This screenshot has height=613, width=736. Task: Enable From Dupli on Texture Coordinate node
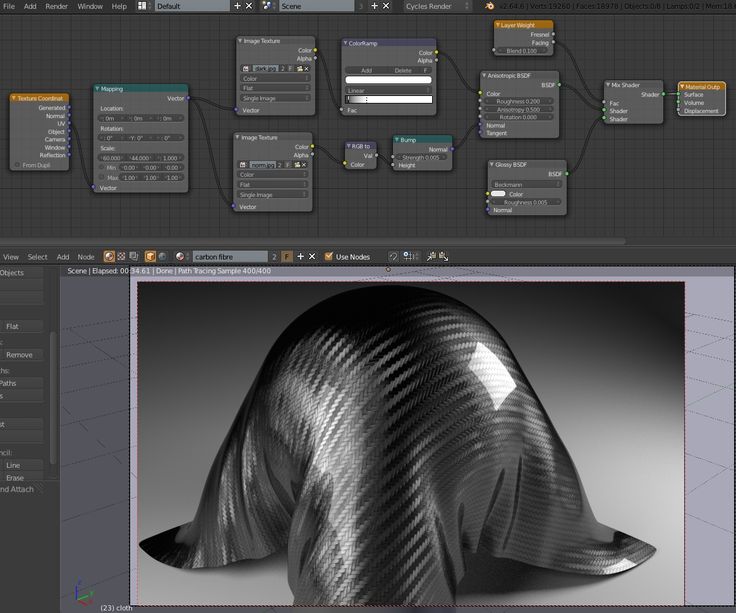(17, 165)
